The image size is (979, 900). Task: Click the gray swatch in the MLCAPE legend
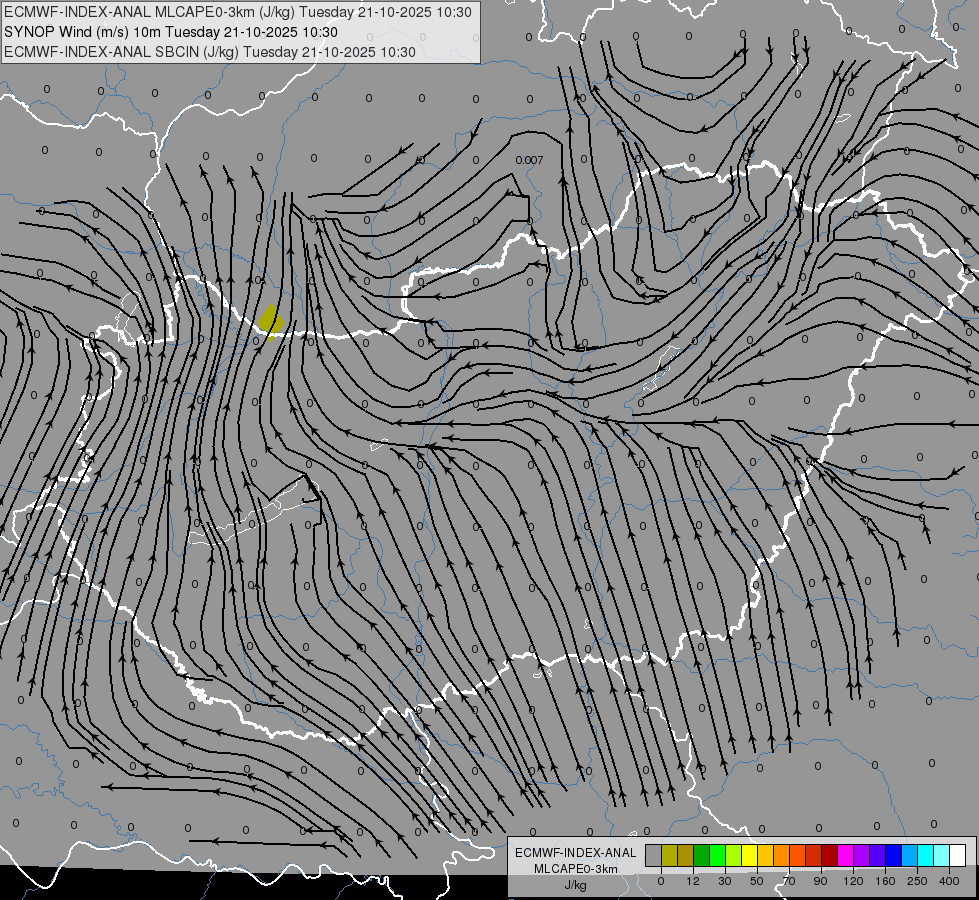[654, 855]
